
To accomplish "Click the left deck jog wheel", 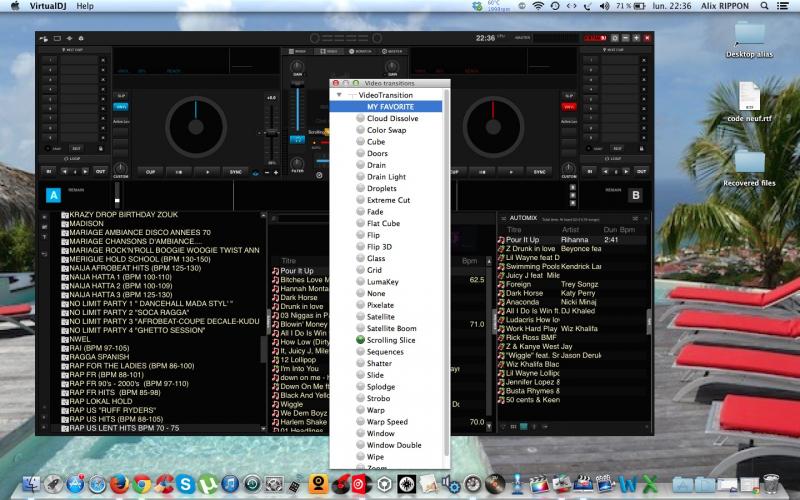I will [196, 128].
